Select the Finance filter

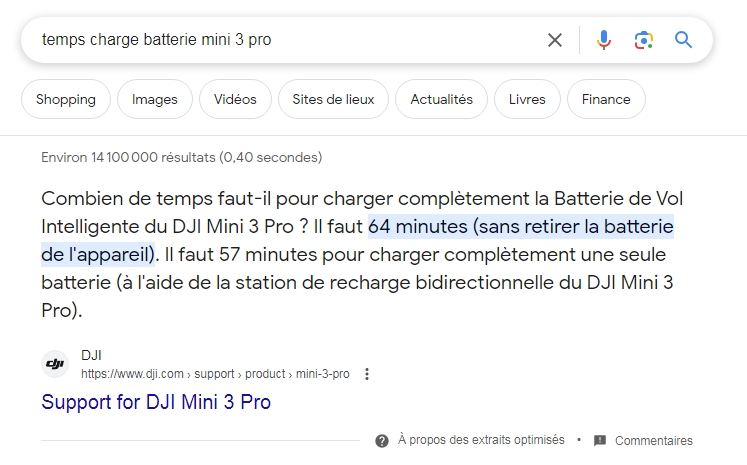click(606, 99)
